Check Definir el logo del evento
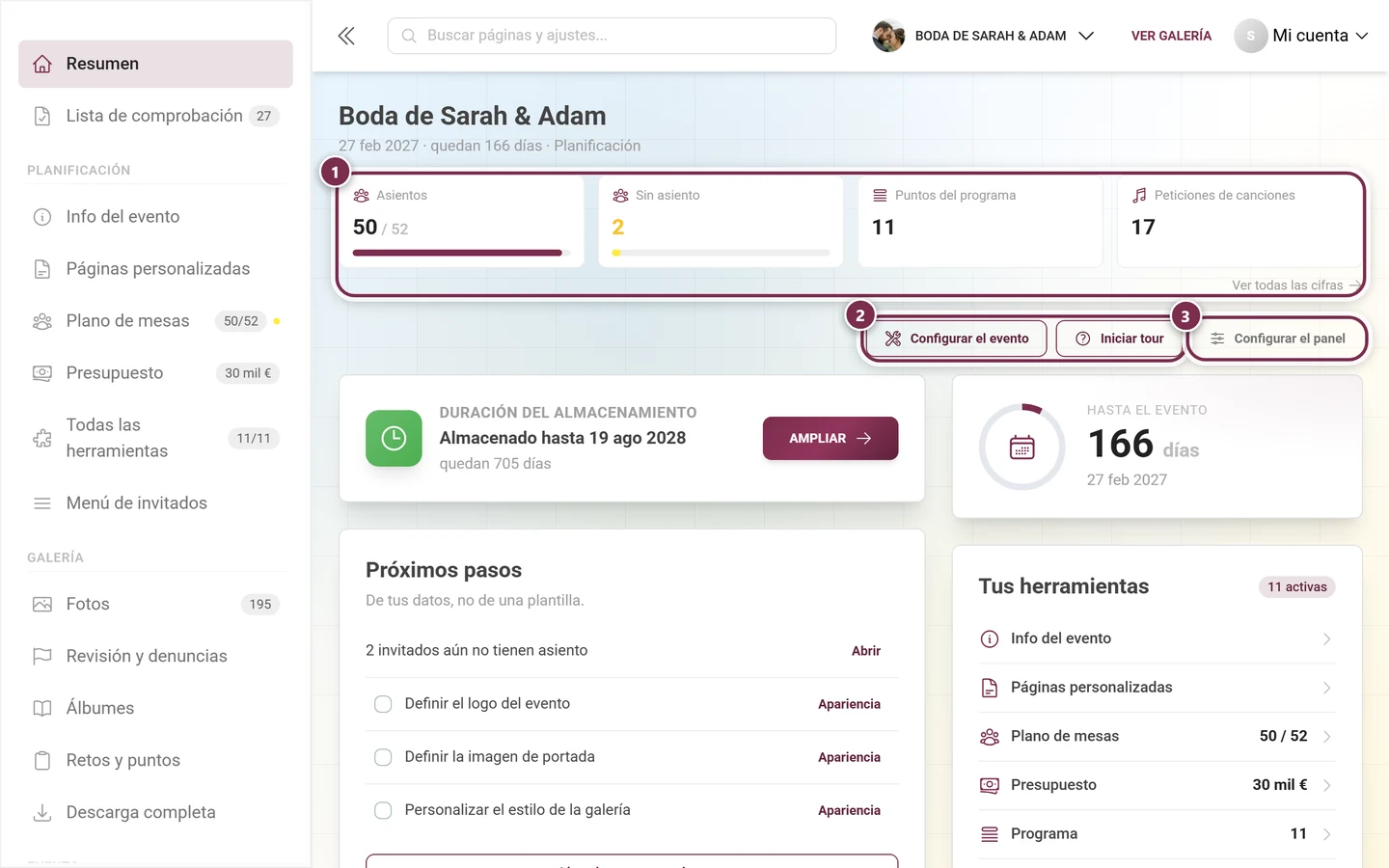This screenshot has height=868, width=1389. pyautogui.click(x=383, y=704)
